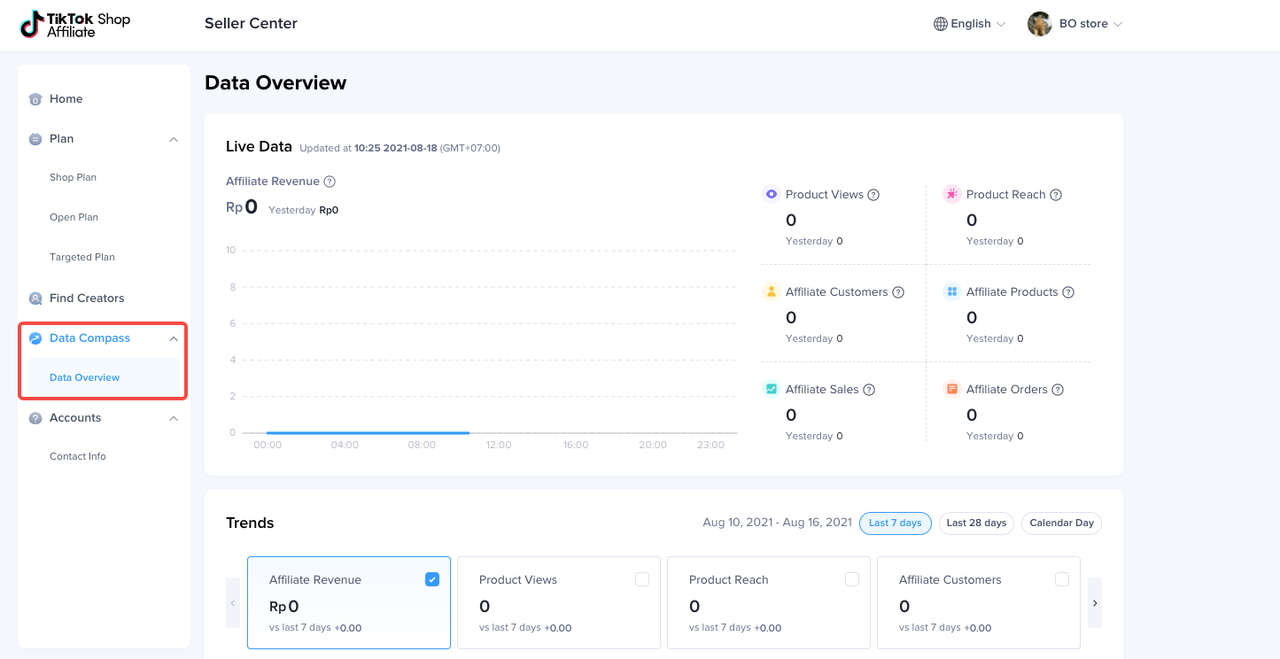This screenshot has width=1280, height=659.
Task: Click the help icon beside Affiliate Revenue
Action: tap(330, 182)
